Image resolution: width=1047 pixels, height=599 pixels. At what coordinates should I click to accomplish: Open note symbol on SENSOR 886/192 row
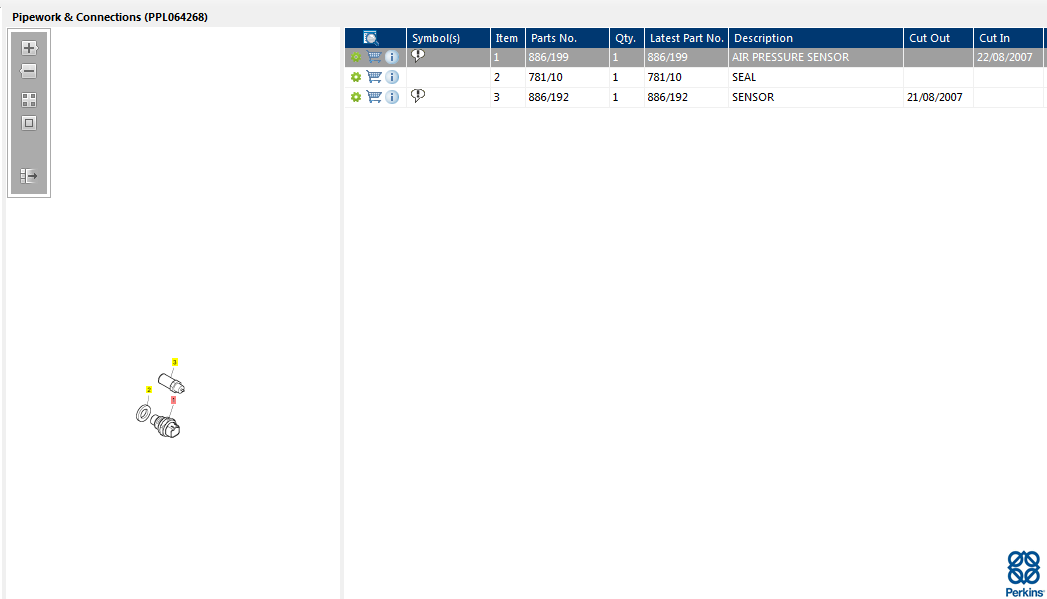click(x=418, y=96)
